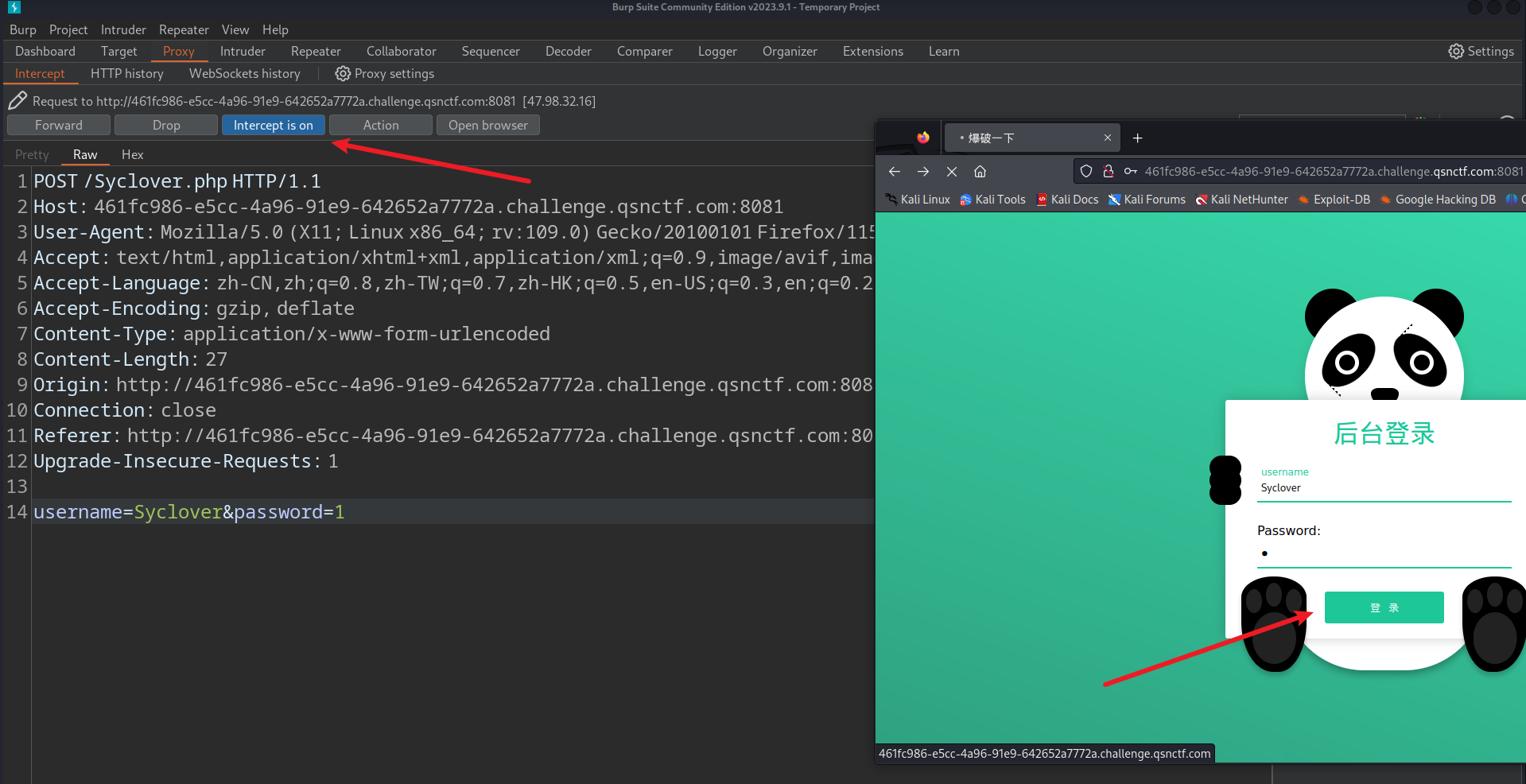Click the Firefox logo icon in the browser

(x=922, y=138)
